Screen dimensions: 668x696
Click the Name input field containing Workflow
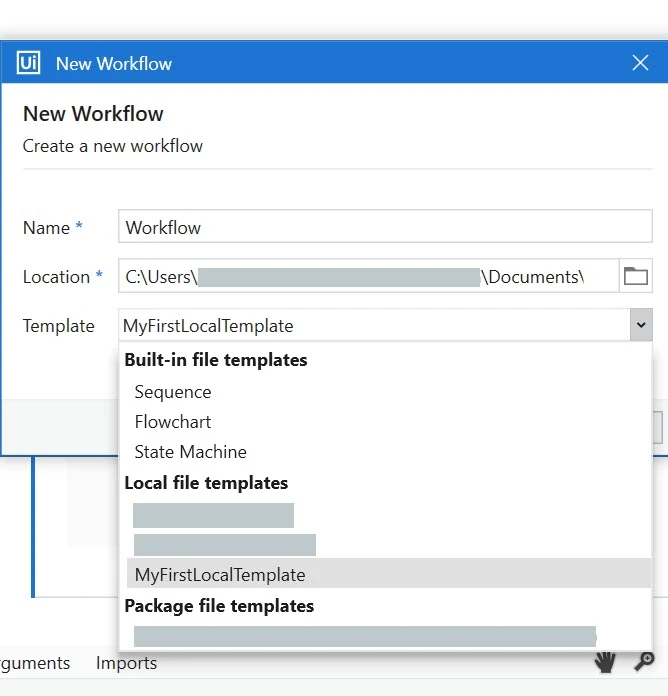pyautogui.click(x=385, y=226)
